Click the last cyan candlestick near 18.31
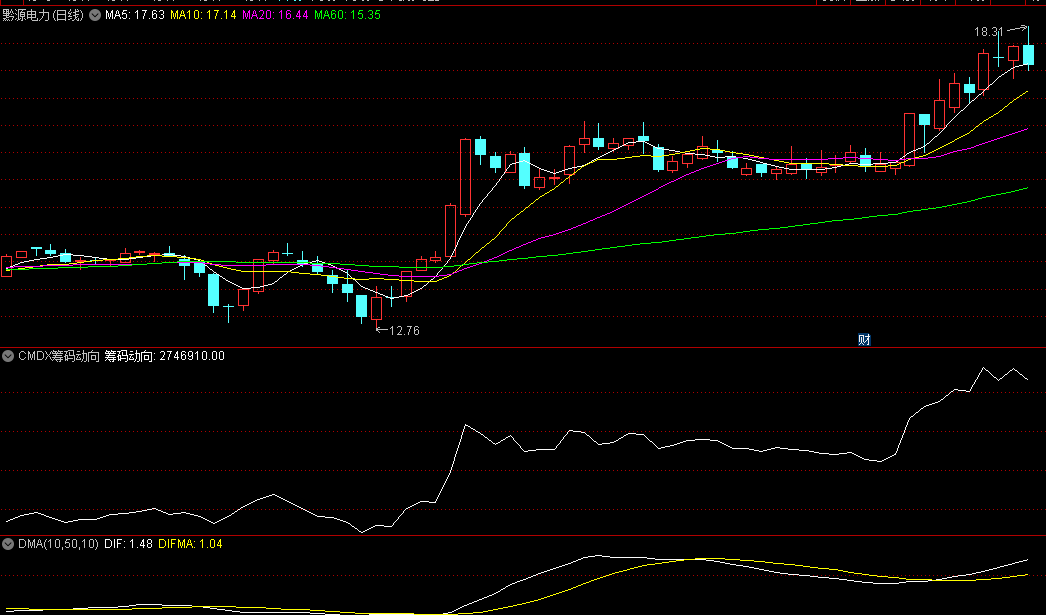The height and width of the screenshot is (615, 1046). point(1029,54)
